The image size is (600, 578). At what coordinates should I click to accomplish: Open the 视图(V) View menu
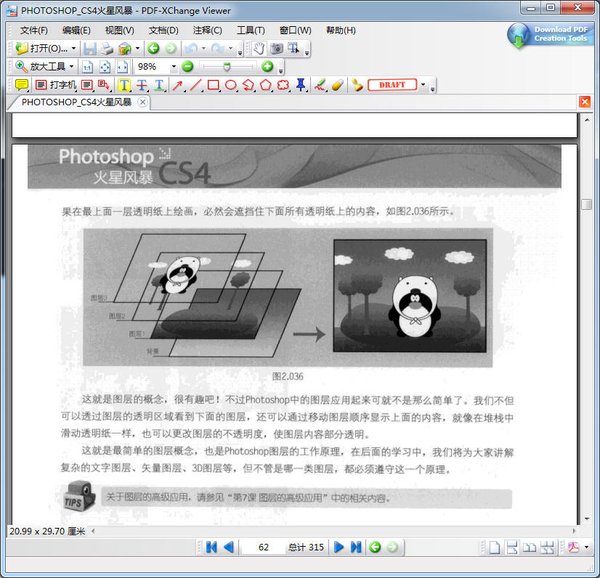[x=119, y=30]
